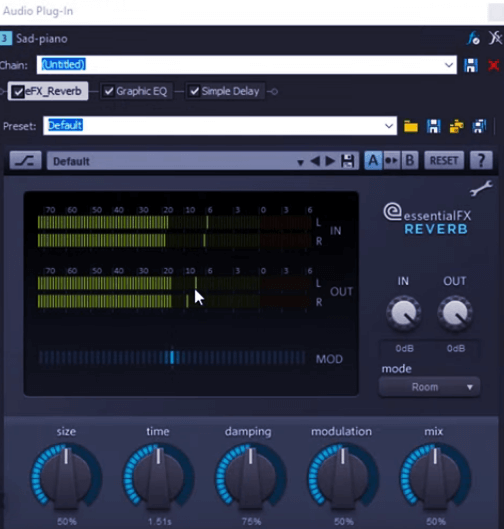Save the plug-in chain preset
This screenshot has width=504, height=529.
(471, 65)
